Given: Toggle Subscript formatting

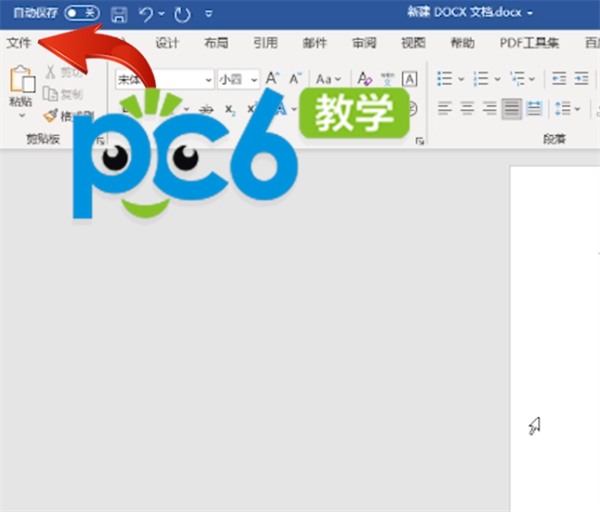Looking at the screenshot, I should click(230, 110).
